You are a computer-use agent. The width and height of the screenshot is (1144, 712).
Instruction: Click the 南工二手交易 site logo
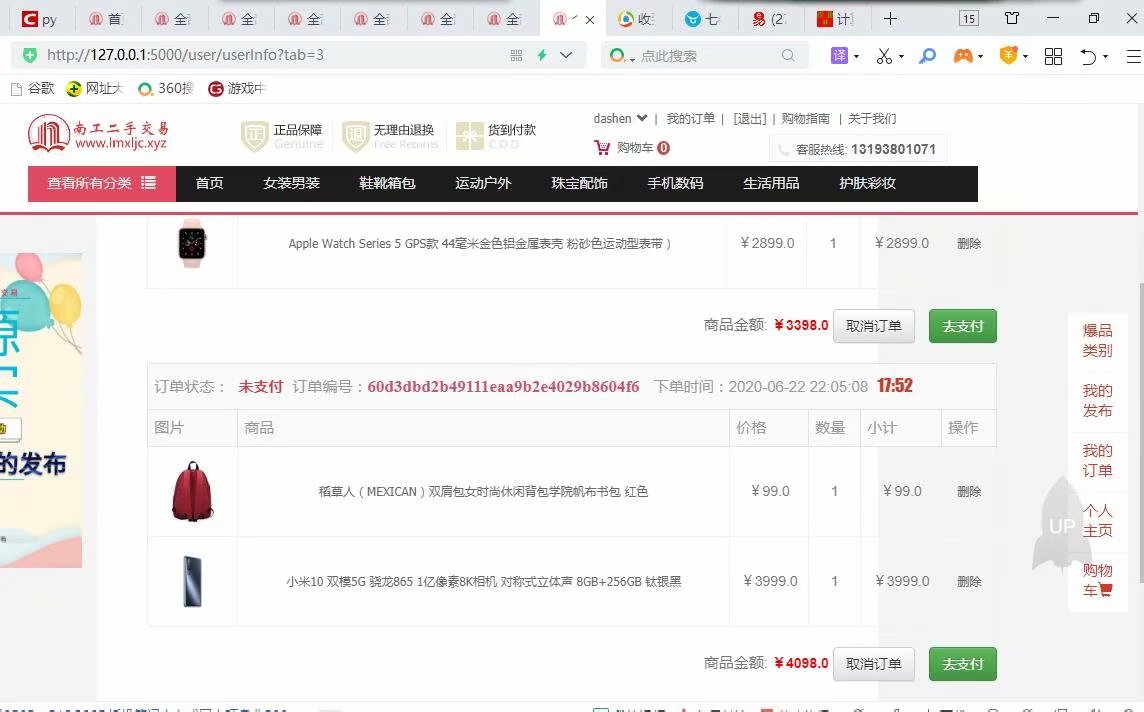(x=98, y=134)
